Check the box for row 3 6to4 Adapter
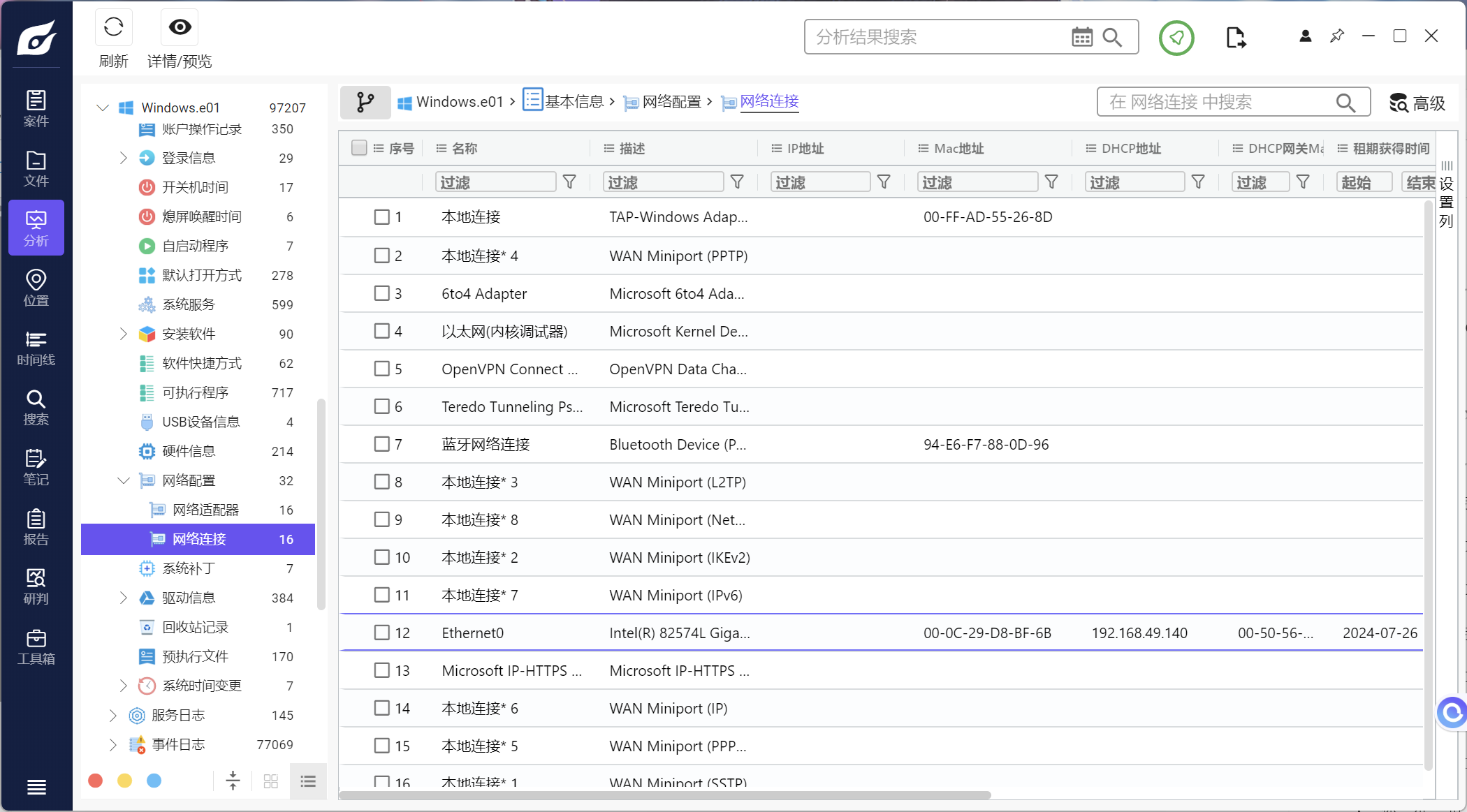 pos(381,293)
